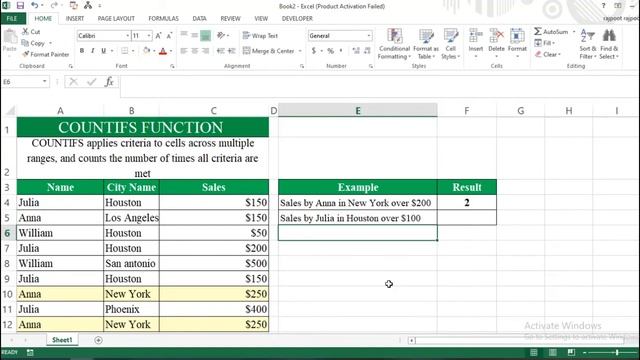
Task: Click the Font Color red A swatch
Action: pos(163,51)
